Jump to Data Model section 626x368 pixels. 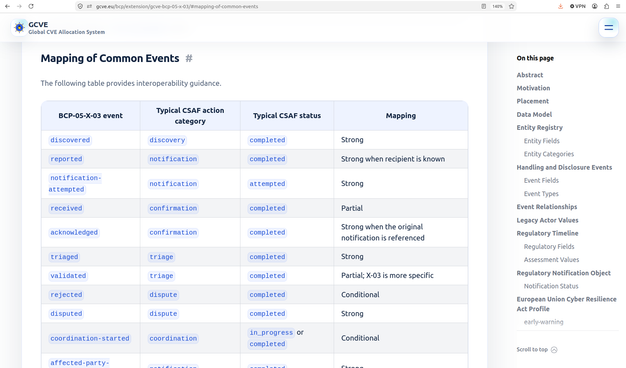pyautogui.click(x=534, y=115)
